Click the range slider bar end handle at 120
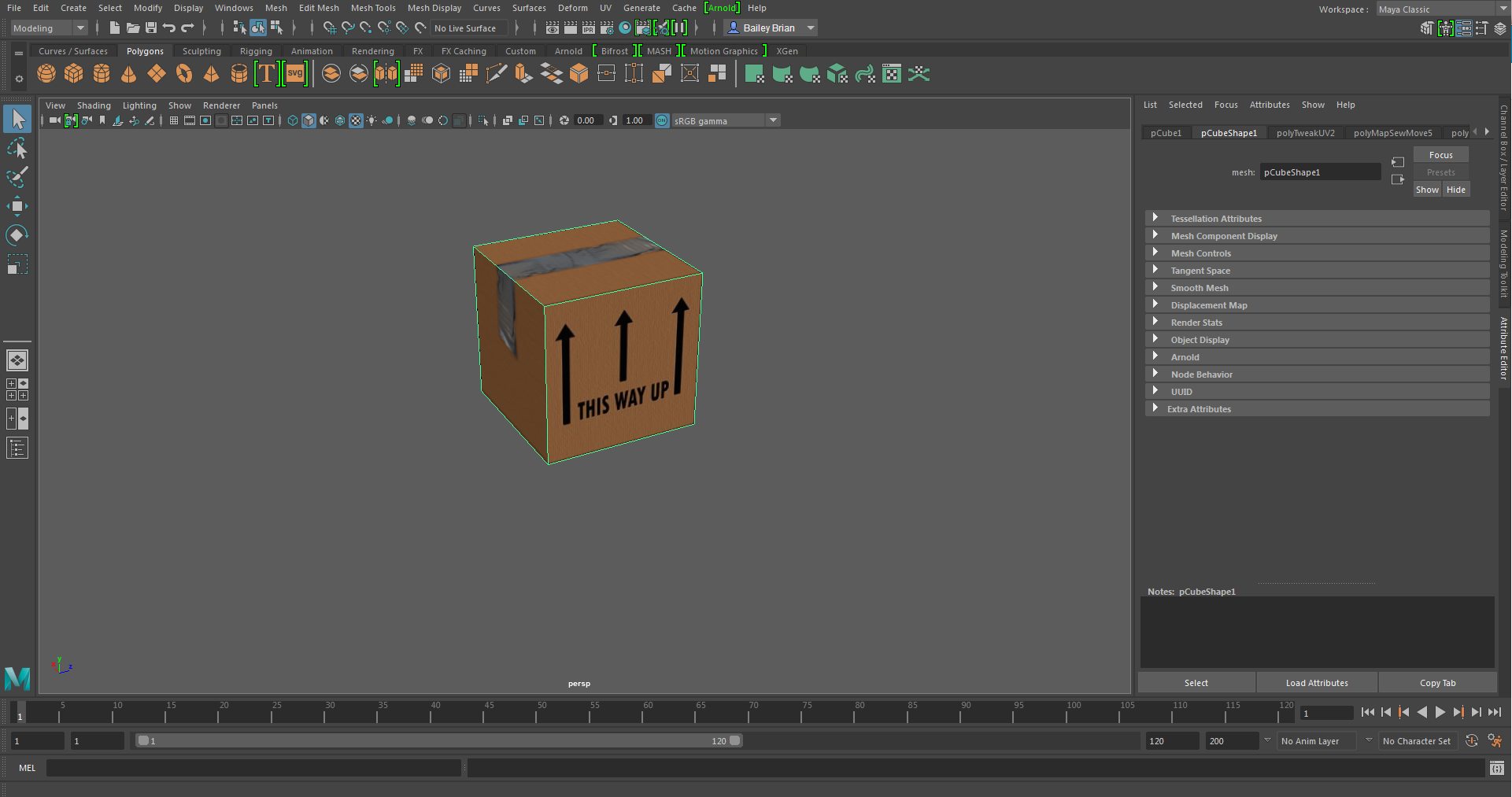Viewport: 1512px width, 797px height. [x=734, y=740]
